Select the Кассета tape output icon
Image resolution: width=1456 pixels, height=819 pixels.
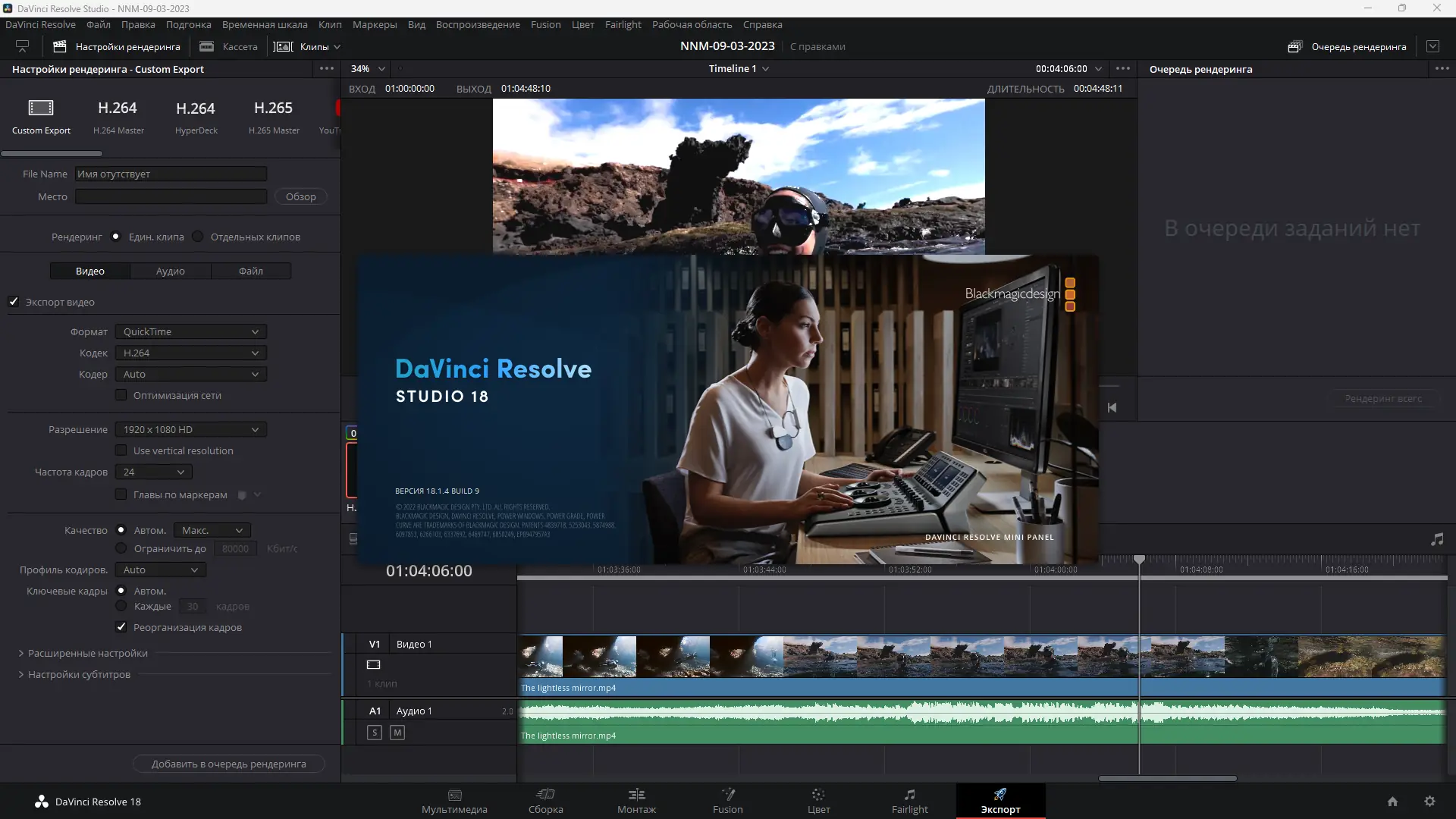[x=206, y=46]
